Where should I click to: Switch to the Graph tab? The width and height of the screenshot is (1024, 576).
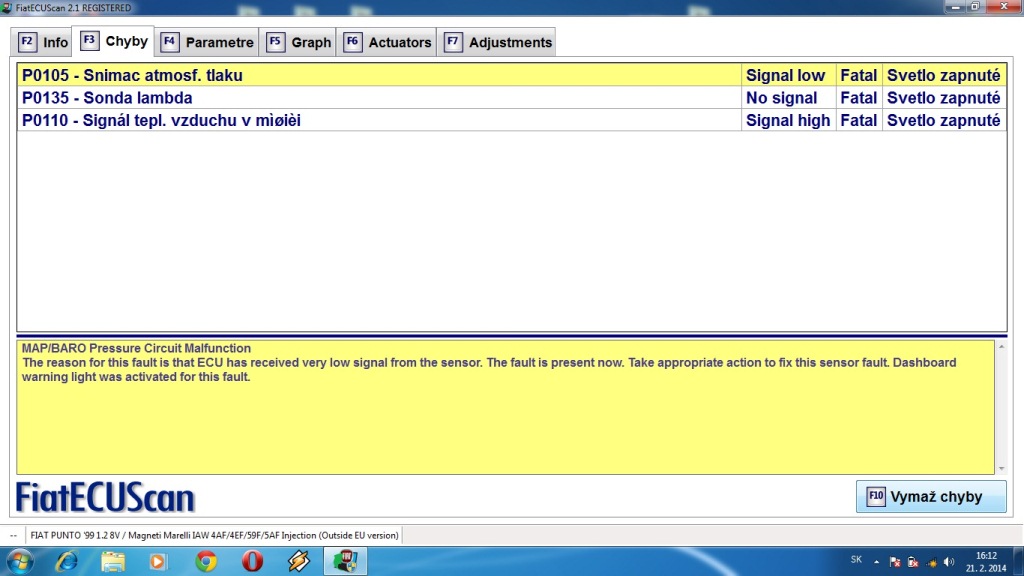[299, 42]
